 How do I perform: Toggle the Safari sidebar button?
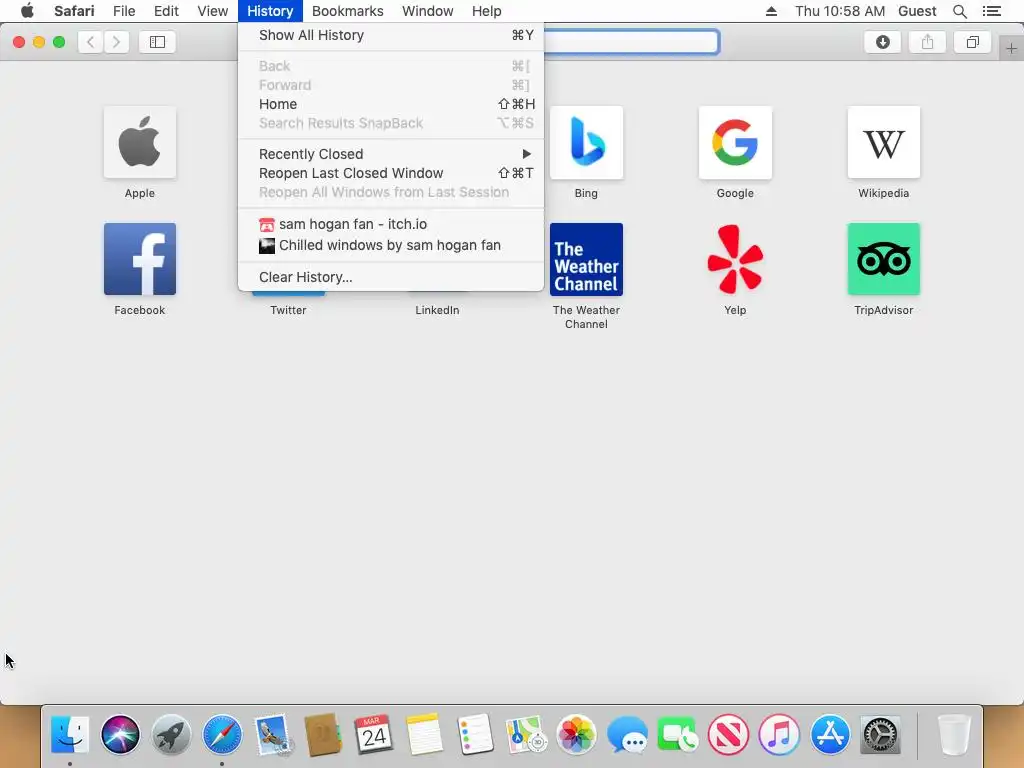click(157, 42)
